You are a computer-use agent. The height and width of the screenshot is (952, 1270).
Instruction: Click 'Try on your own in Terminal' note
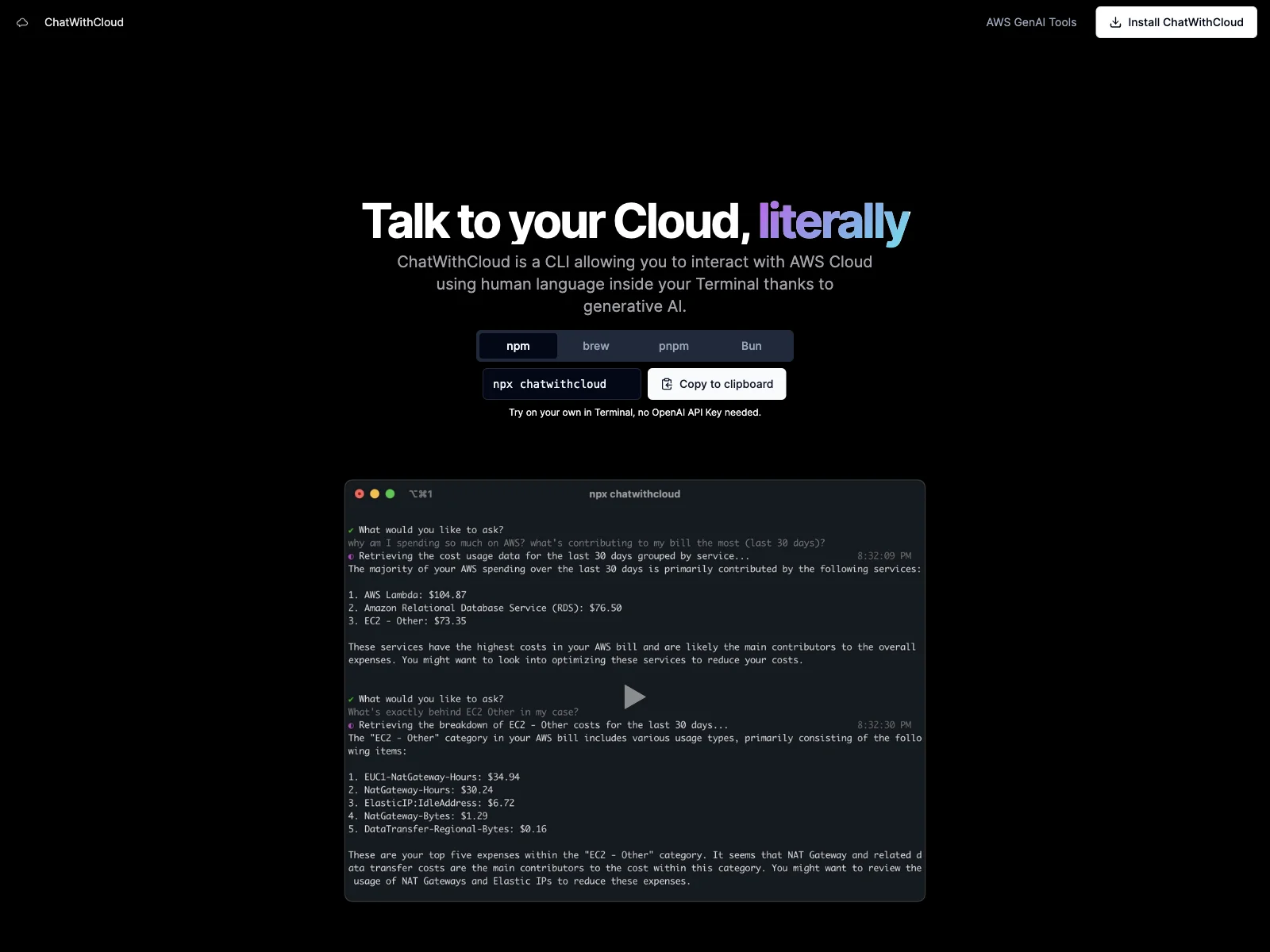tap(634, 413)
